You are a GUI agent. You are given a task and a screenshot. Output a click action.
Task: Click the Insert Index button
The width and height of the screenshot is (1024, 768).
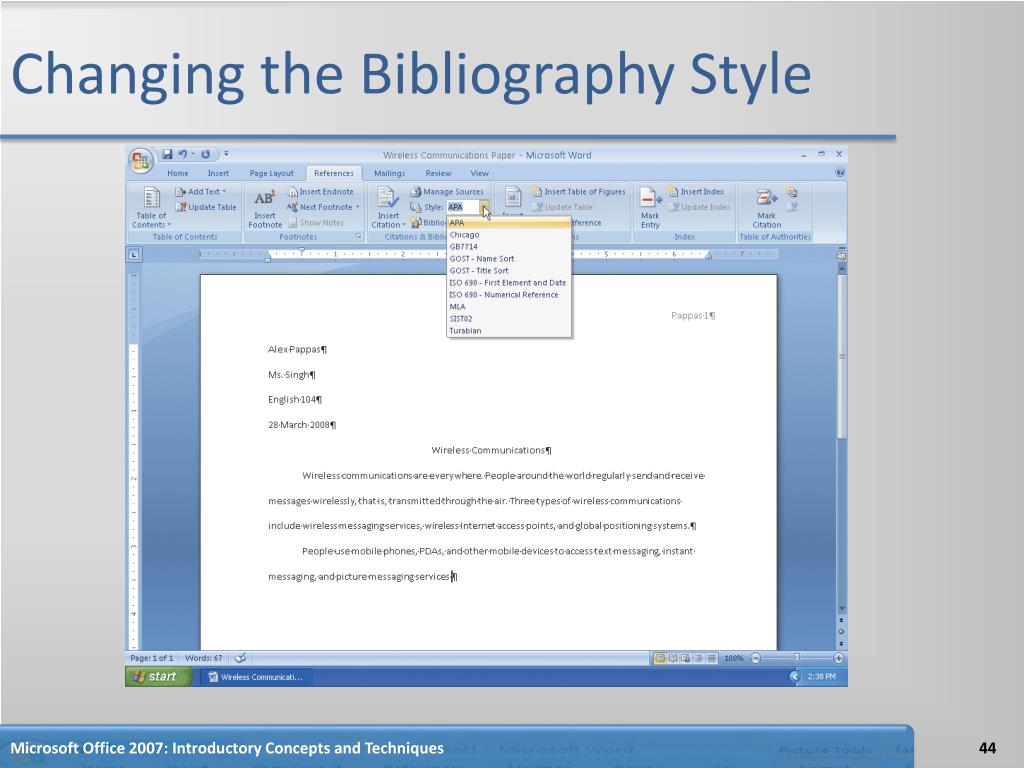click(x=696, y=192)
